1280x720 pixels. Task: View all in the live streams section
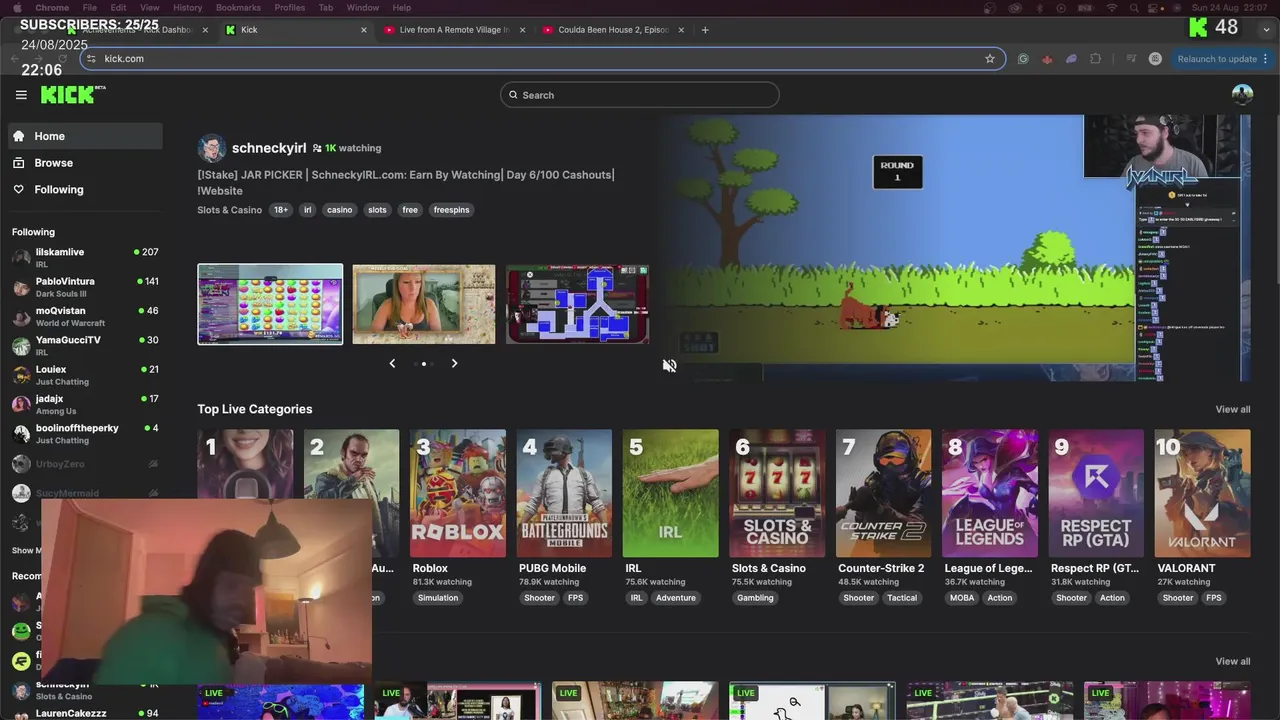pyautogui.click(x=1232, y=661)
